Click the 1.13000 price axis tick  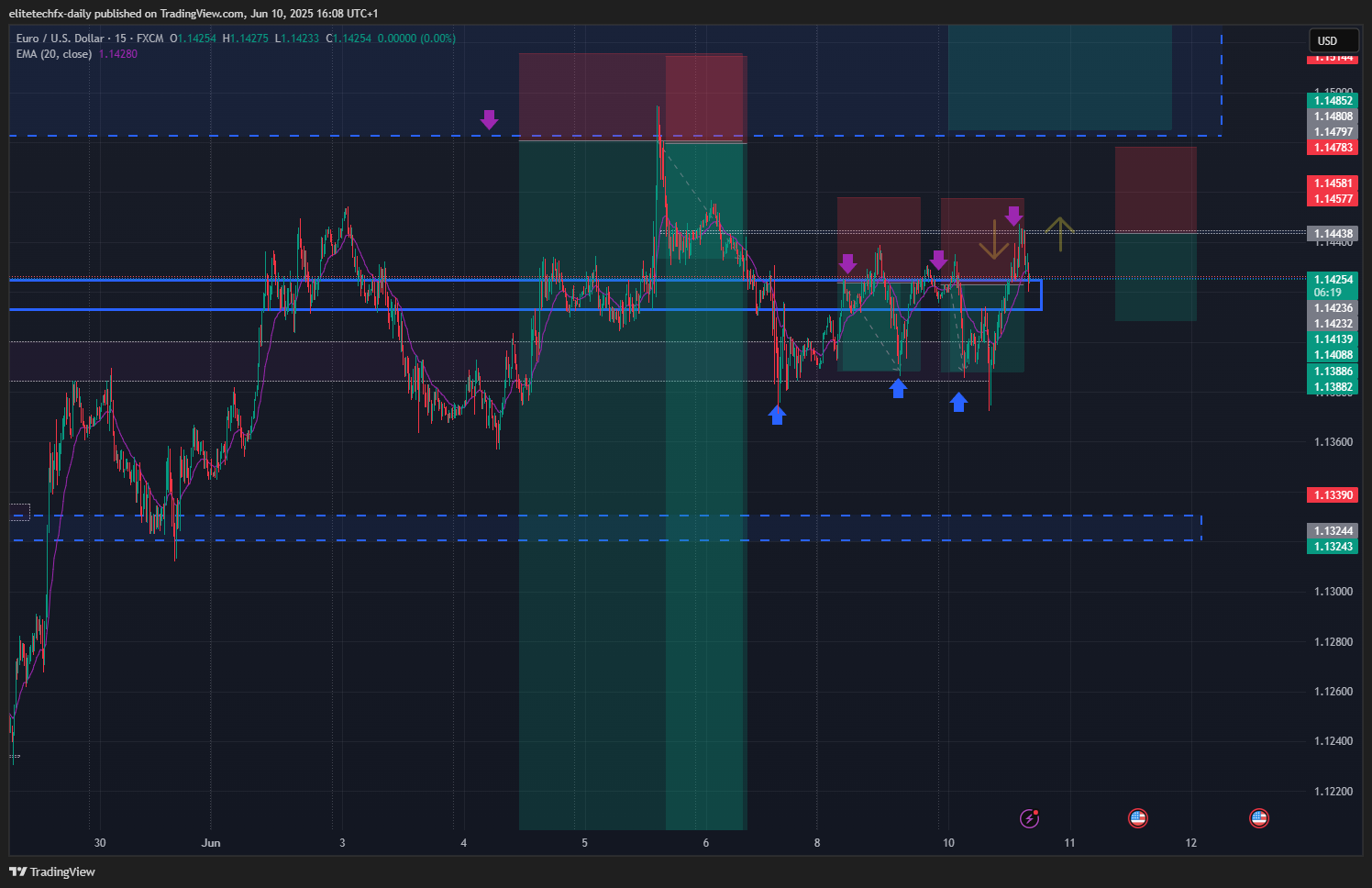[x=1333, y=592]
